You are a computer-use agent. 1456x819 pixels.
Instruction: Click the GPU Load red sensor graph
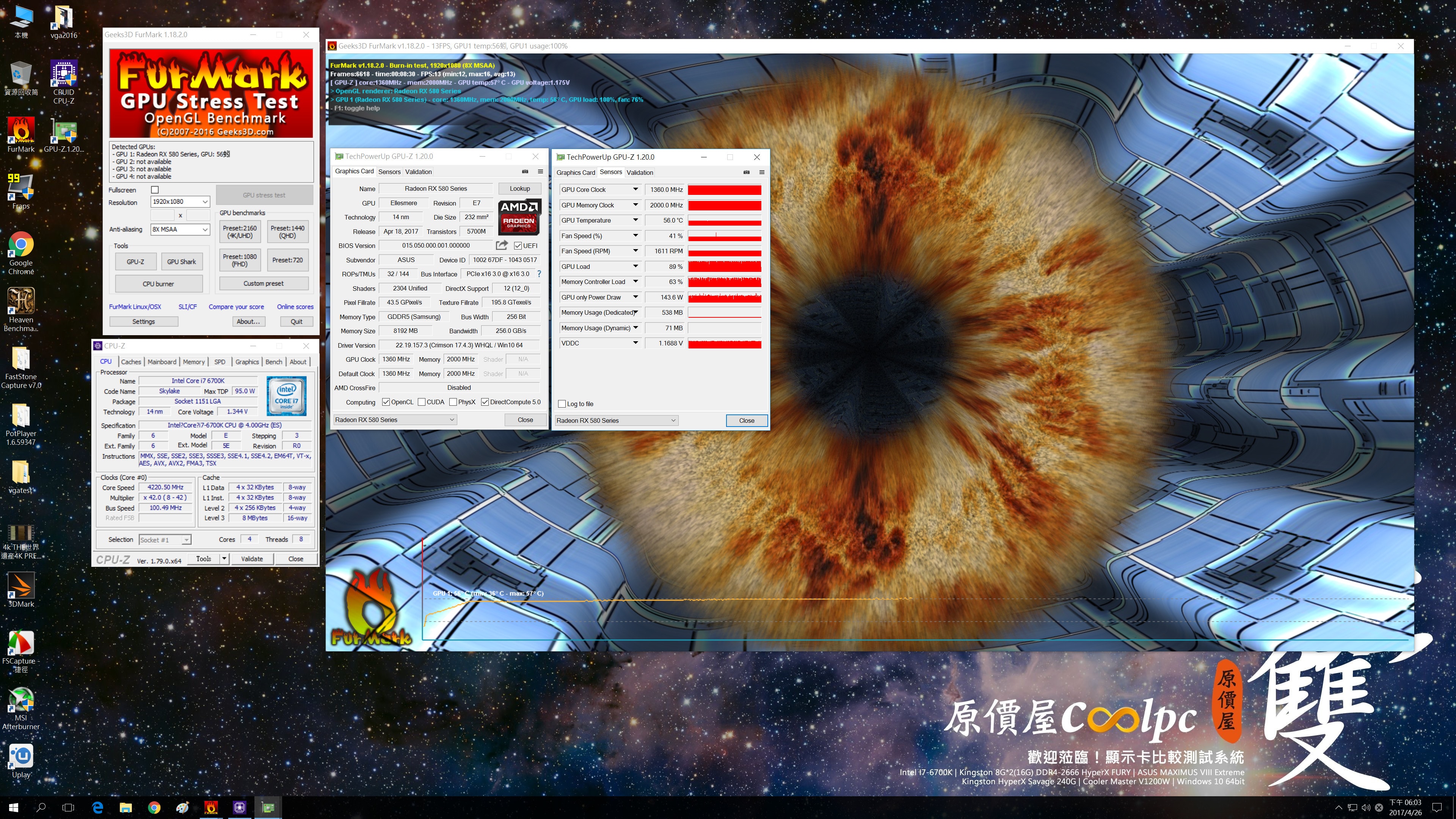click(x=725, y=266)
